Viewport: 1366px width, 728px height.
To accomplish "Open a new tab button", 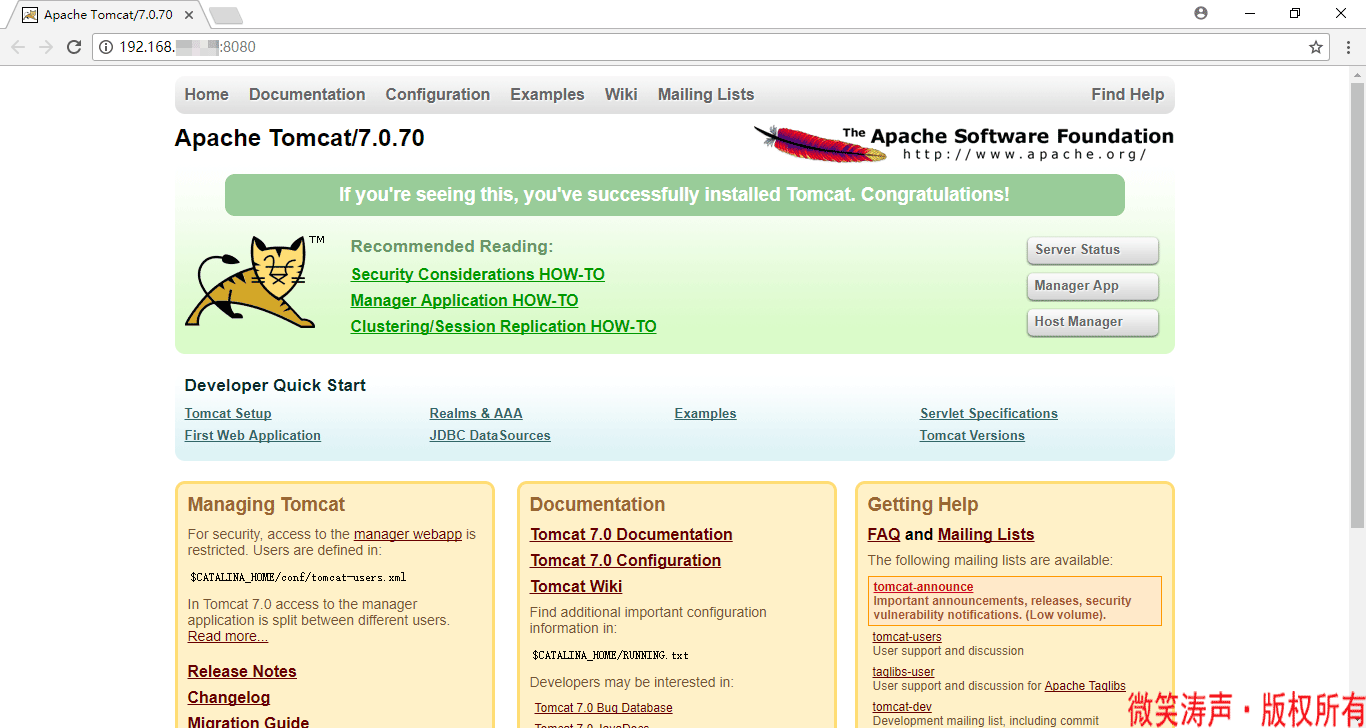I will pyautogui.click(x=226, y=15).
